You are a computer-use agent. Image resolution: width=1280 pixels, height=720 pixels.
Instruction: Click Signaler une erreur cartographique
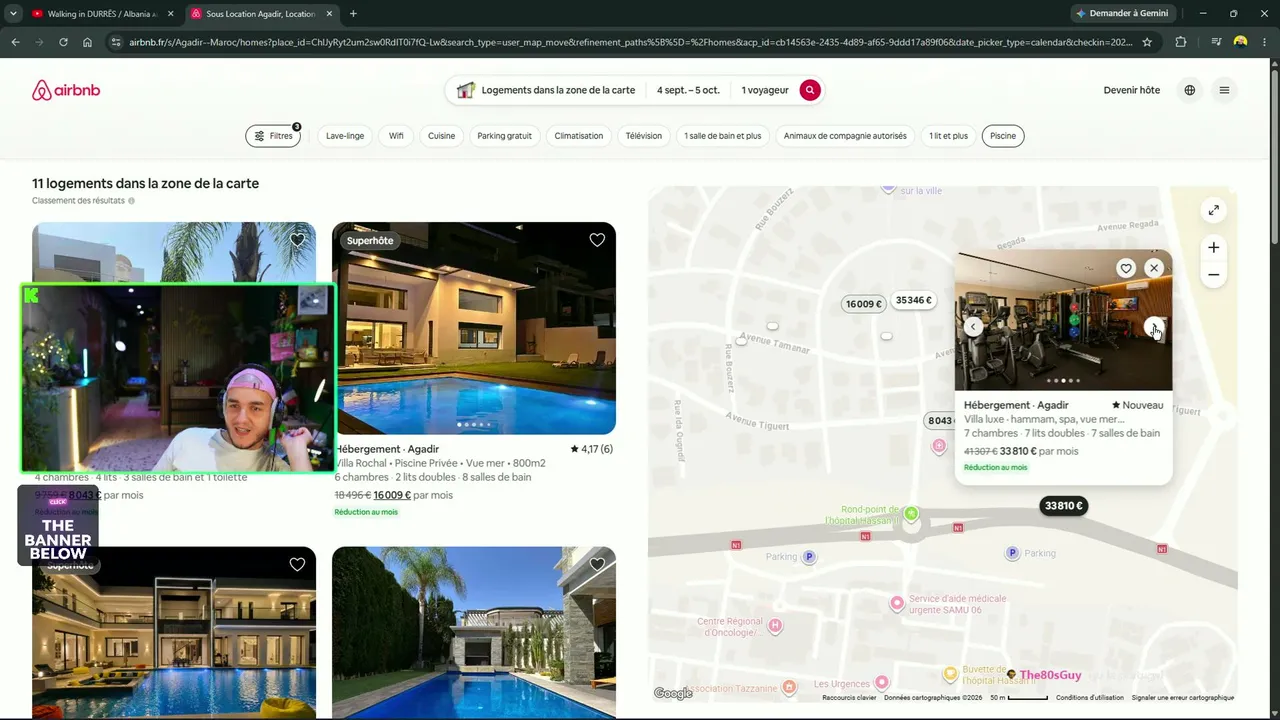point(1183,698)
